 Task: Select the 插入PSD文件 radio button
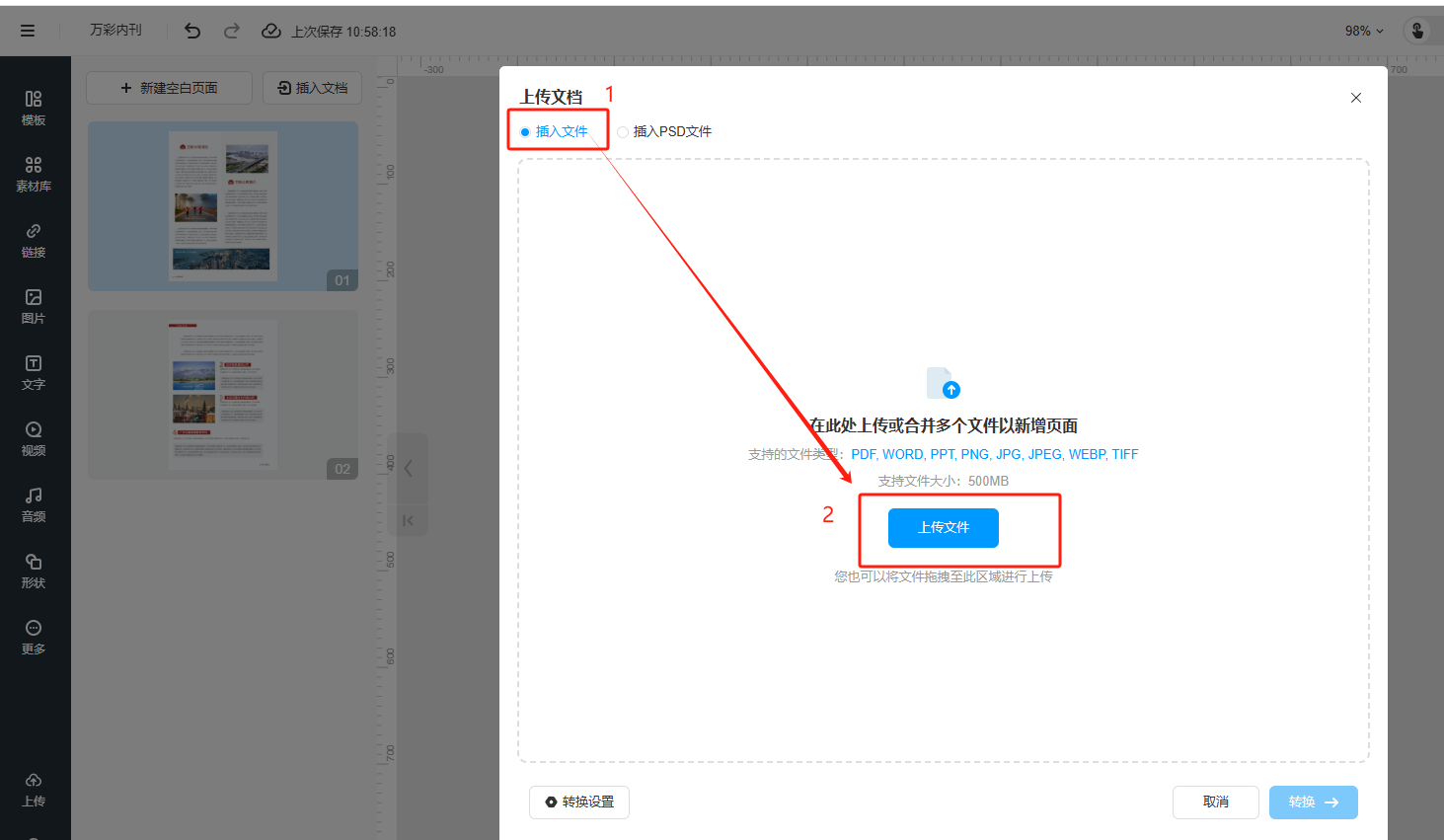[623, 132]
